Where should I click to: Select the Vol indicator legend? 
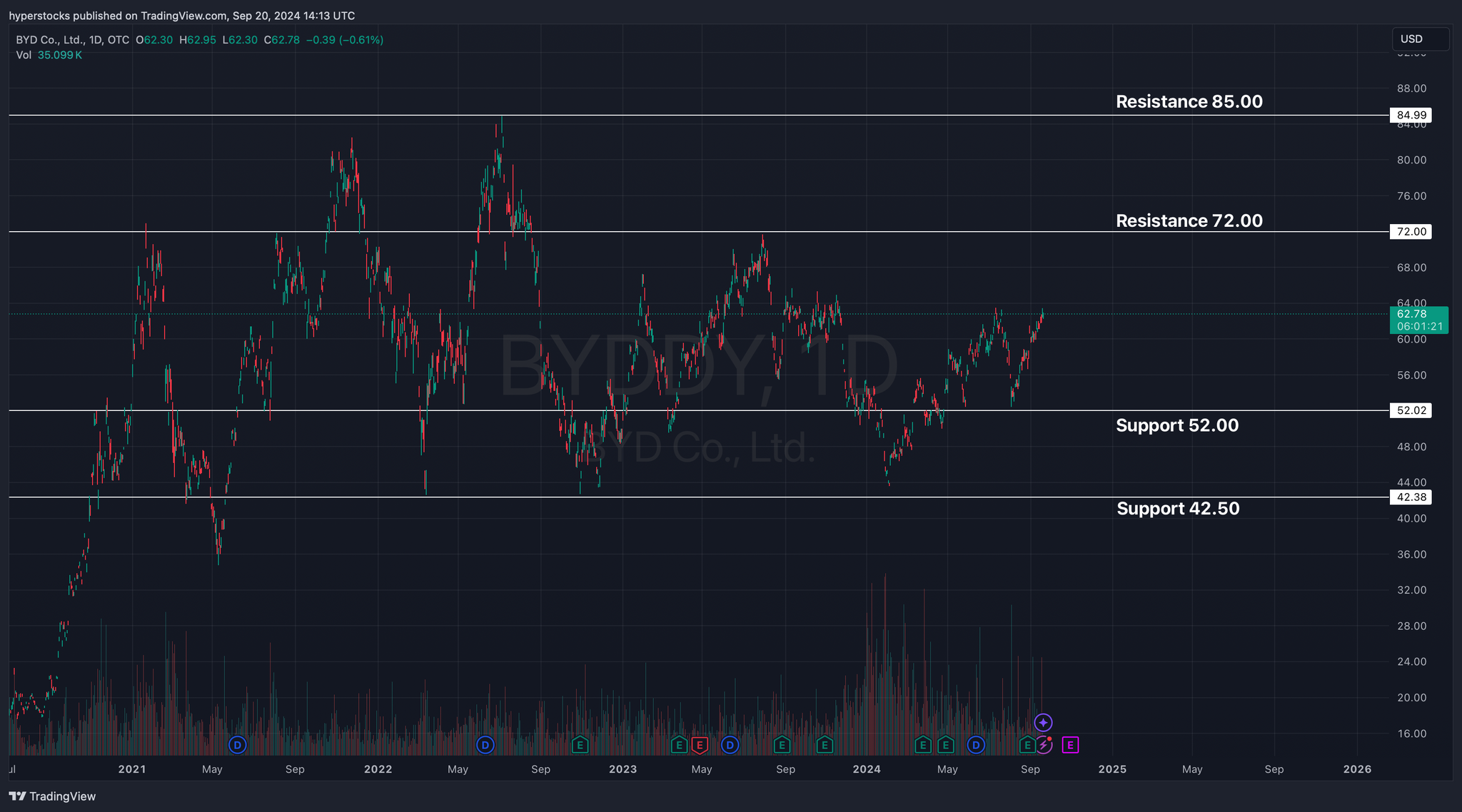(x=24, y=55)
